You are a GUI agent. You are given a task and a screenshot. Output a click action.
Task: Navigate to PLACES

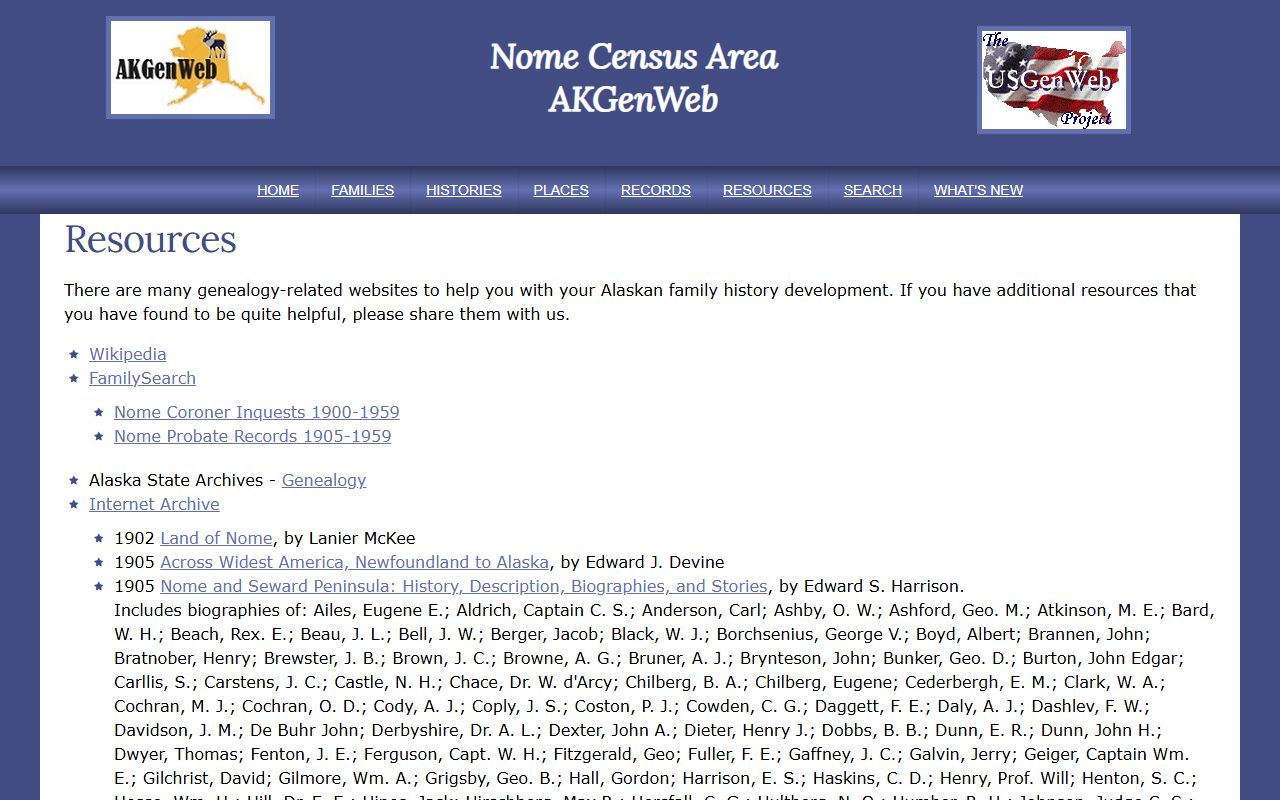point(561,190)
